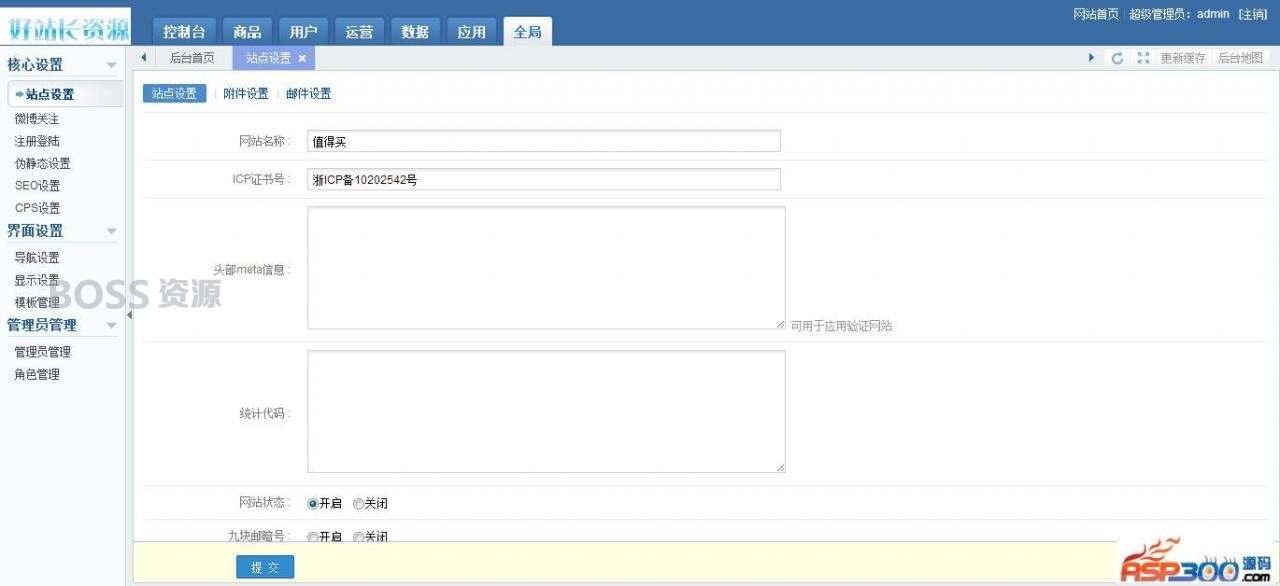Open 微博关注 in the sidebar
Screen dimensions: 1280x586
pyautogui.click(x=37, y=119)
